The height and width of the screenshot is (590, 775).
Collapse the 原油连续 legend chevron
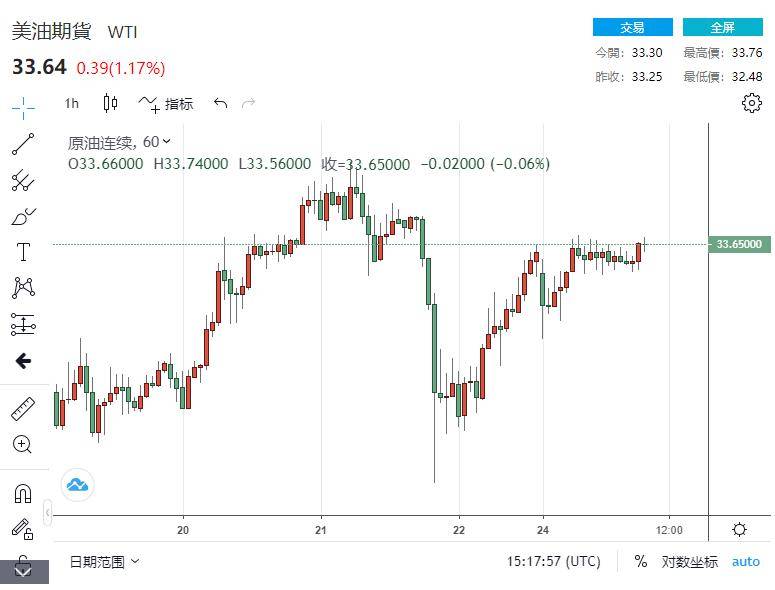coord(166,142)
